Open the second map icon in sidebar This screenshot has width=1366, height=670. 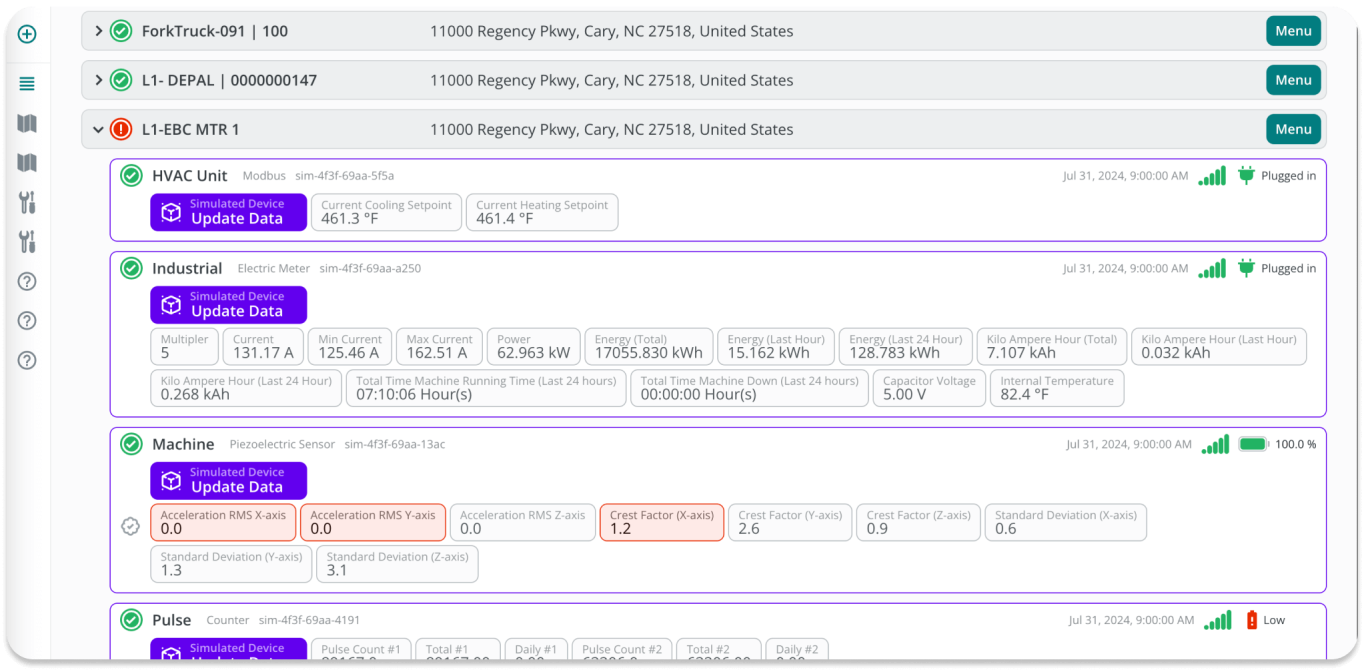[x=27, y=162]
